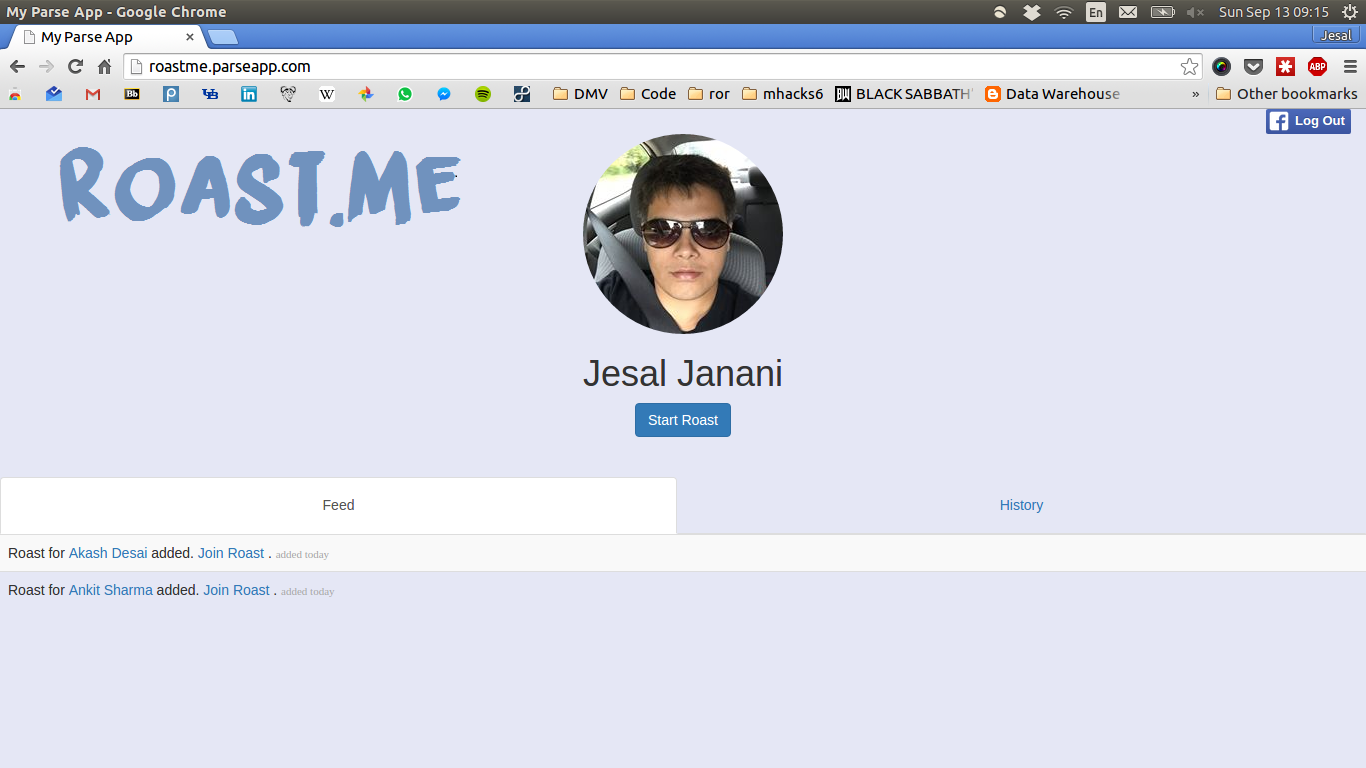1366x768 pixels.
Task: Open the Adblock Plus extension icon
Action: [x=1317, y=67]
